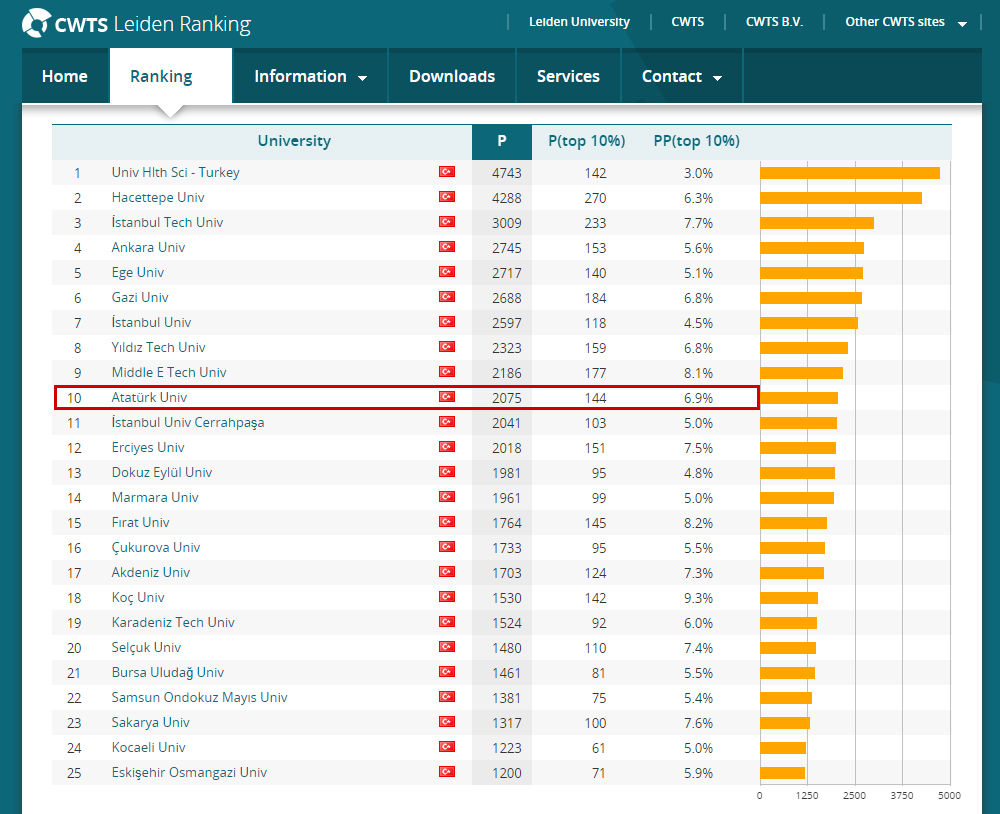Viewport: 1000px width, 814px height.
Task: Click the flag next to Marmara Univ
Action: [447, 498]
